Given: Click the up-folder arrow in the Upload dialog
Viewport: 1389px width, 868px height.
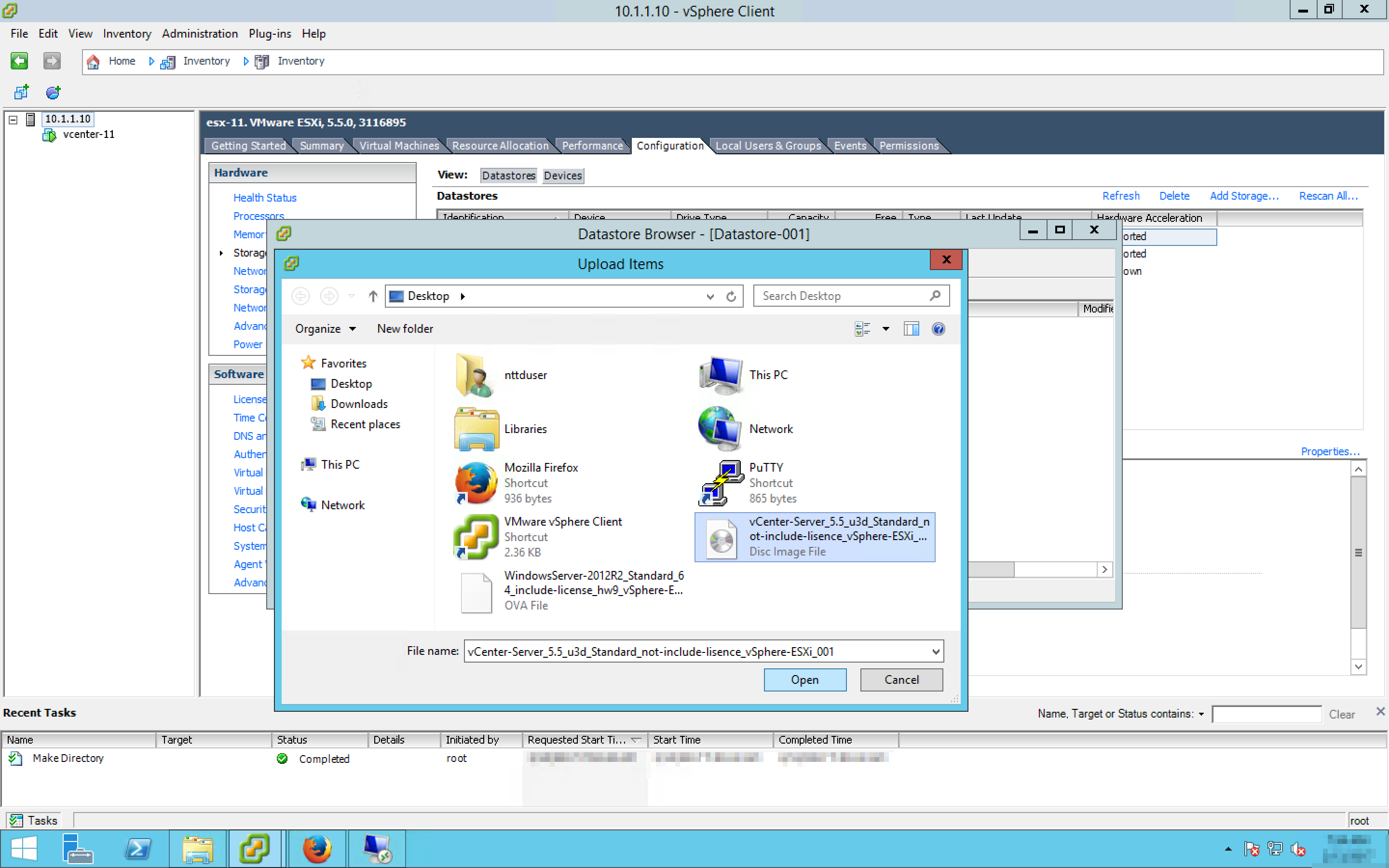Looking at the screenshot, I should point(373,296).
